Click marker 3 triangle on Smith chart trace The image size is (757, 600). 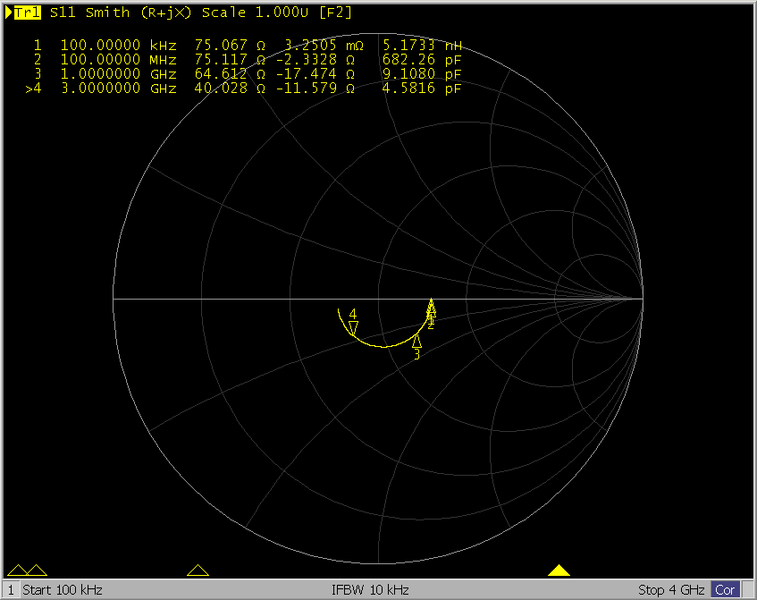pos(417,341)
